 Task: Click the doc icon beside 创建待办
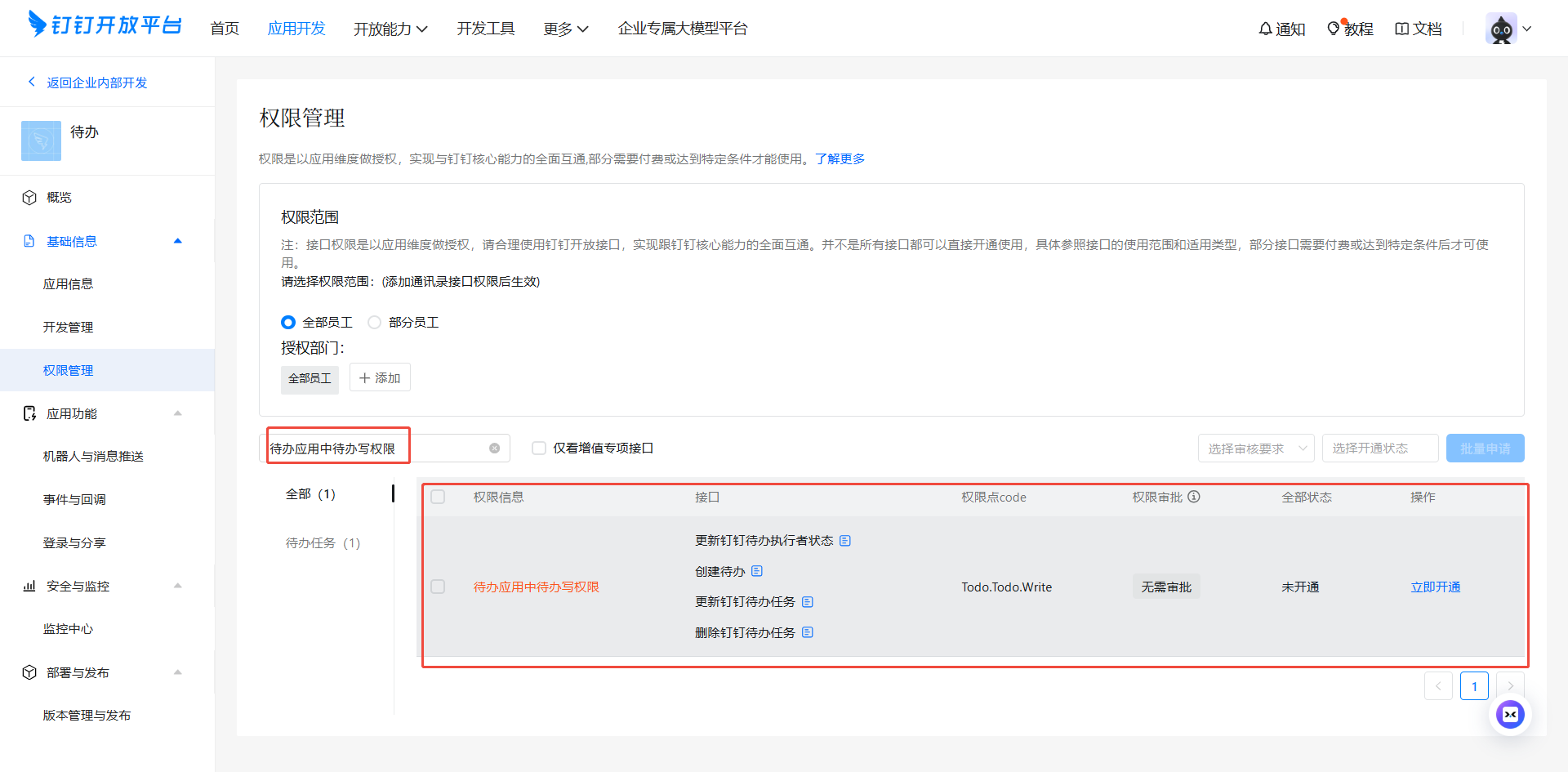click(x=757, y=571)
